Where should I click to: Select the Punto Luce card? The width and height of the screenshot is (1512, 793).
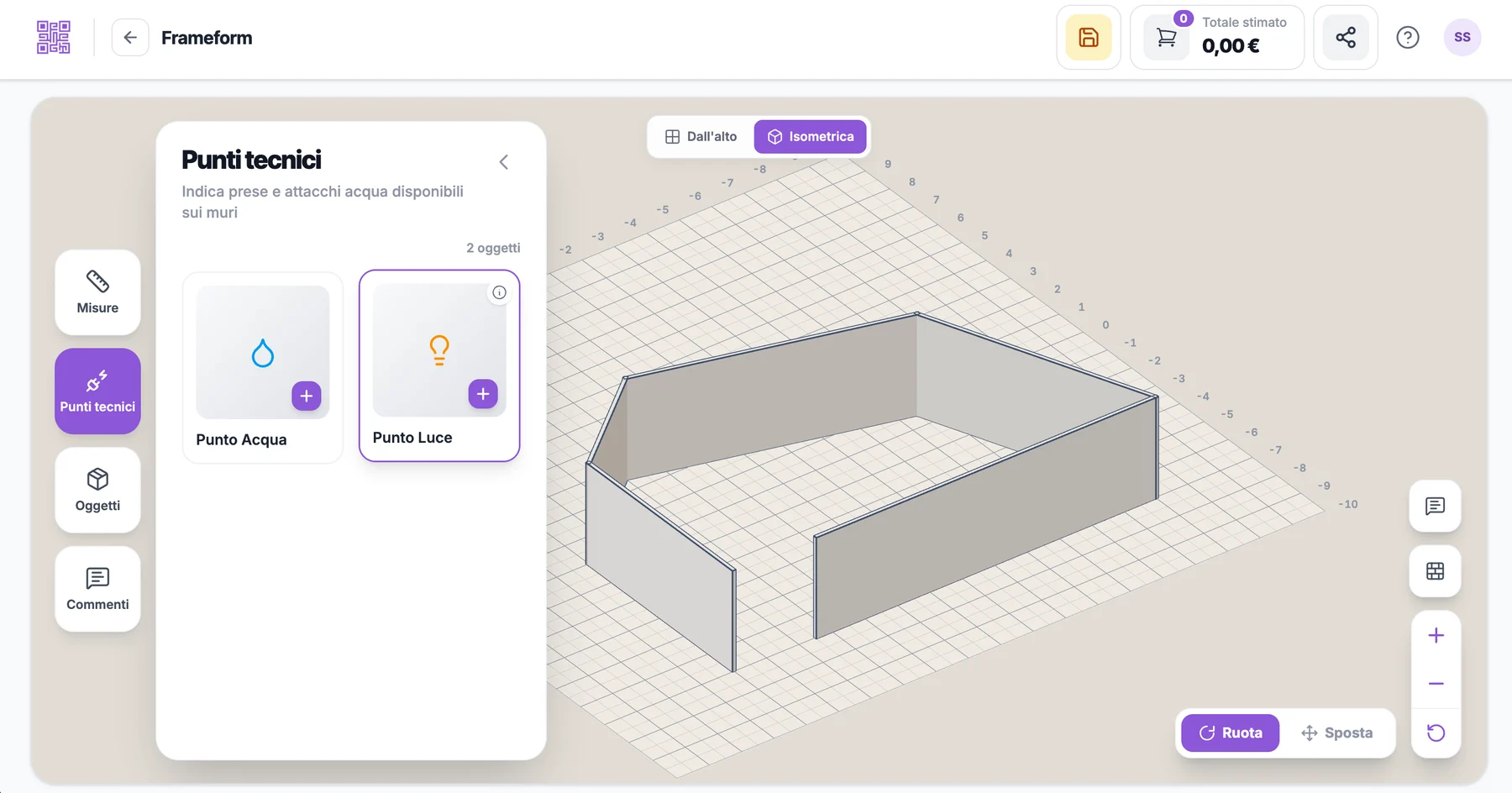tap(439, 365)
